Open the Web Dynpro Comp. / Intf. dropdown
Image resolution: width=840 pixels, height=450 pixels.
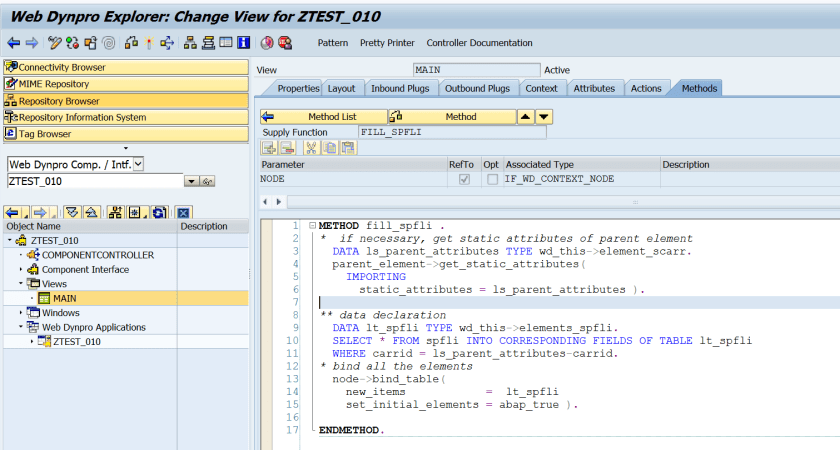click(138, 164)
